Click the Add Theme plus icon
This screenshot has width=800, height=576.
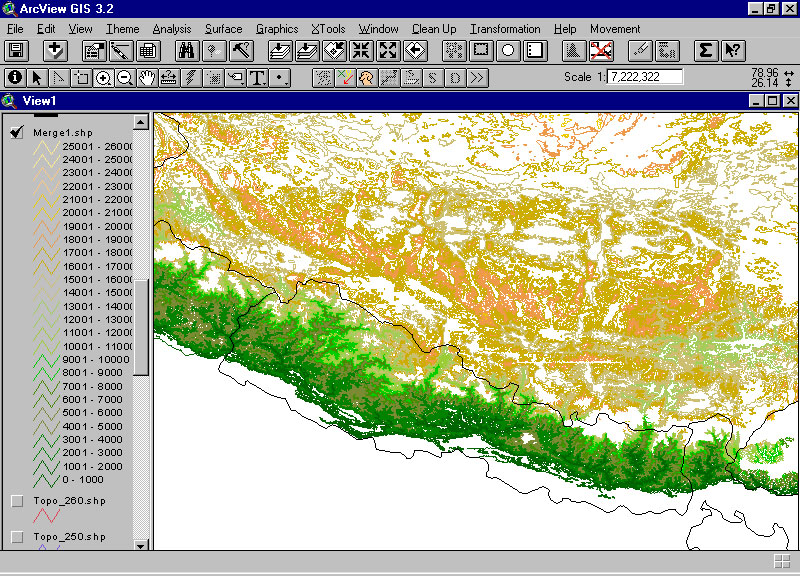[55, 50]
